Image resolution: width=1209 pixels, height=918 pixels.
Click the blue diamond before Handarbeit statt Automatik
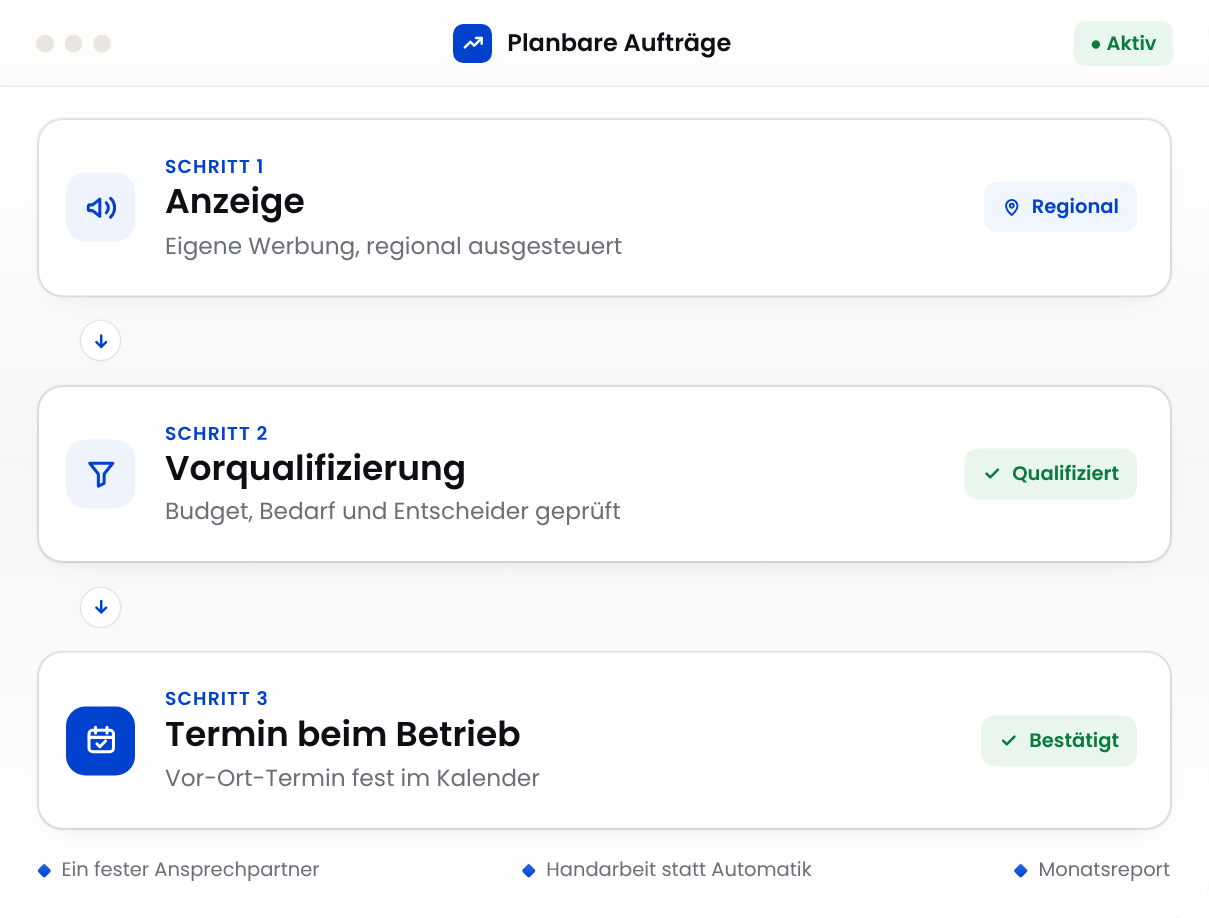(x=529, y=871)
